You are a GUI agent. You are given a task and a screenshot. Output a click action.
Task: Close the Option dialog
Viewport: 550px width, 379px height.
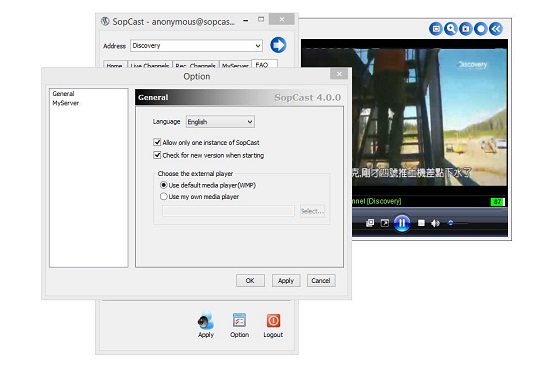tap(339, 74)
